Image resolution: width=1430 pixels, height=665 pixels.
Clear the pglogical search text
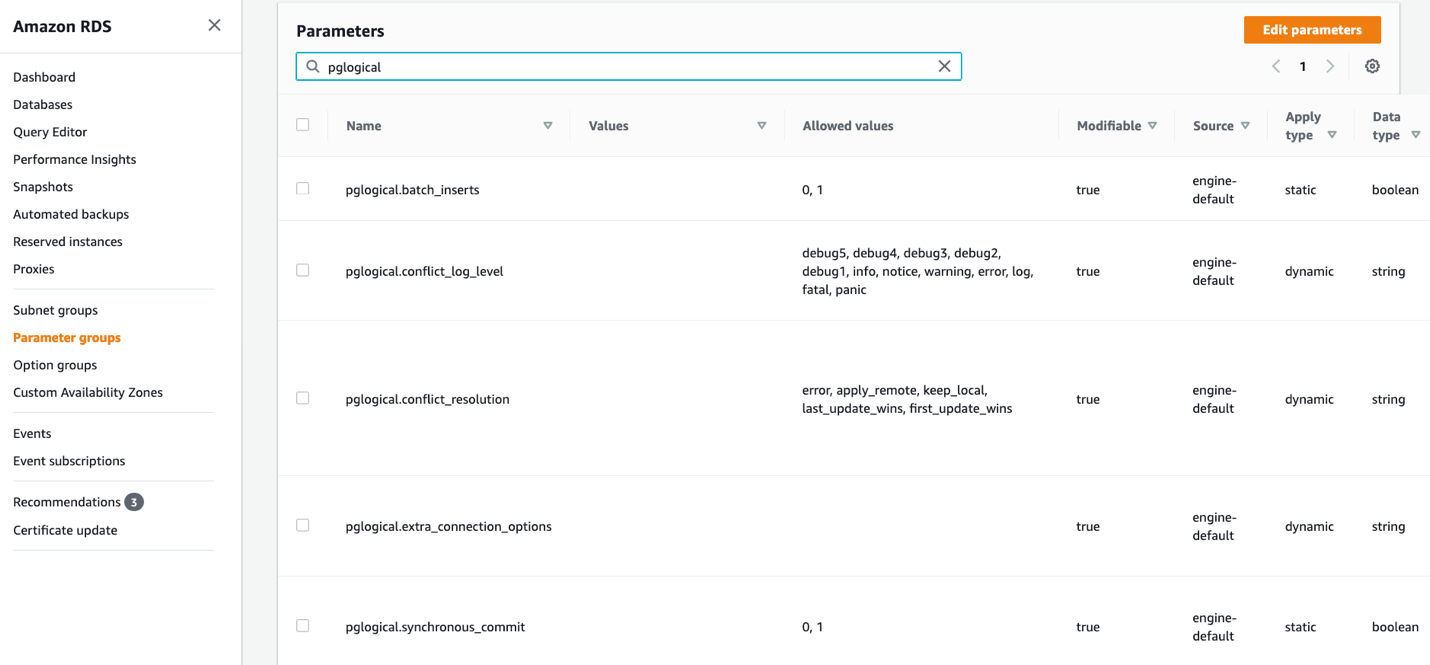point(943,66)
